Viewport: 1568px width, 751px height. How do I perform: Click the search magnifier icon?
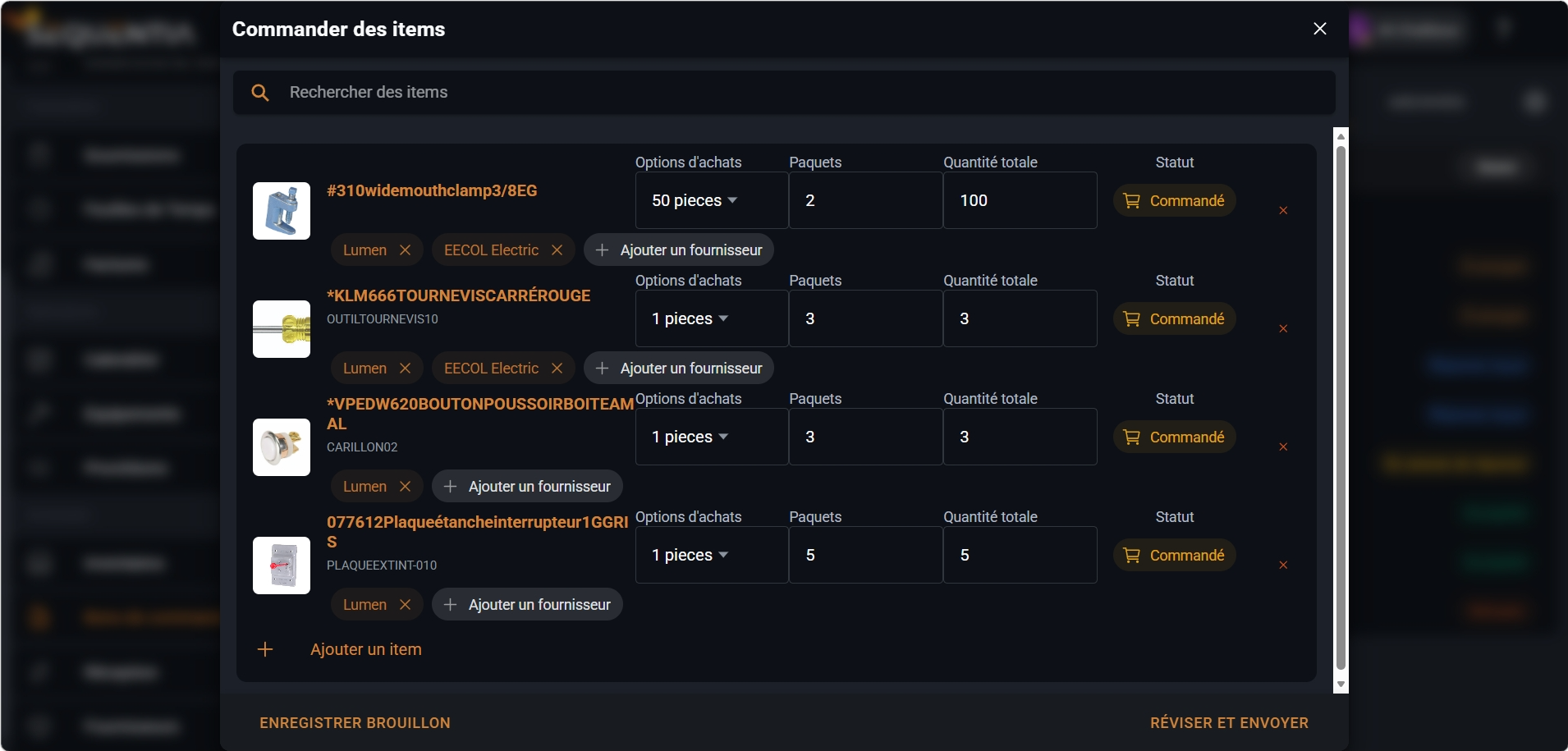coord(260,93)
